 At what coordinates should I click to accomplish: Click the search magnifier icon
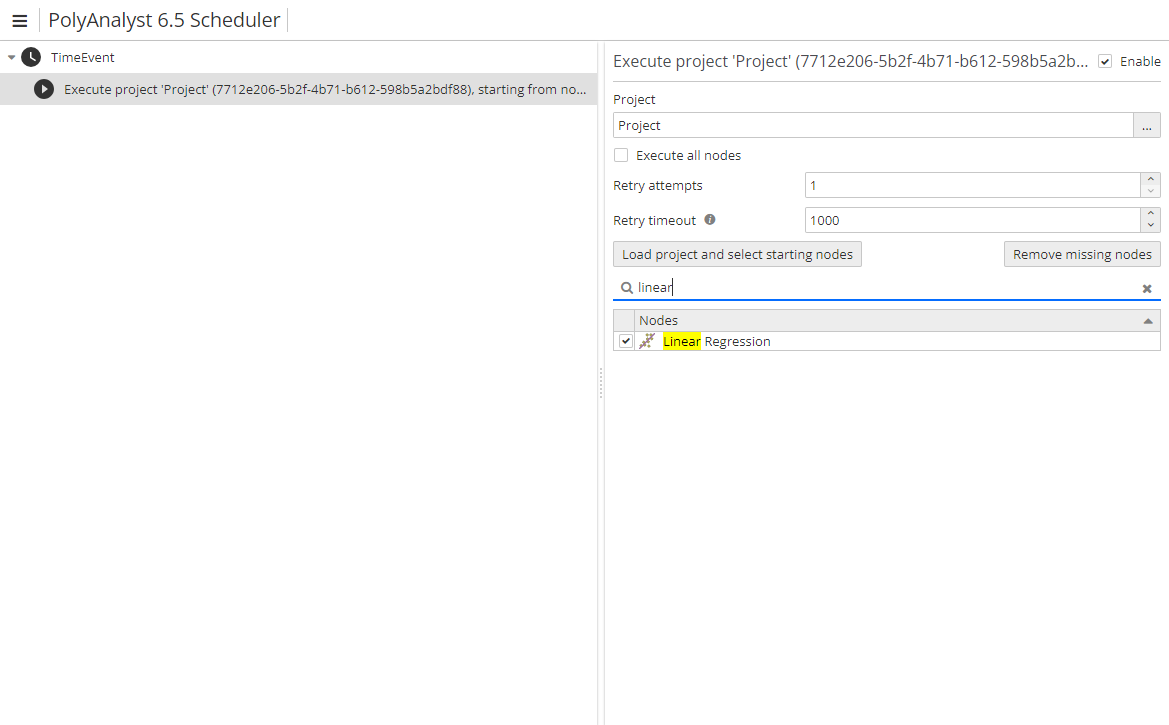pyautogui.click(x=625, y=287)
